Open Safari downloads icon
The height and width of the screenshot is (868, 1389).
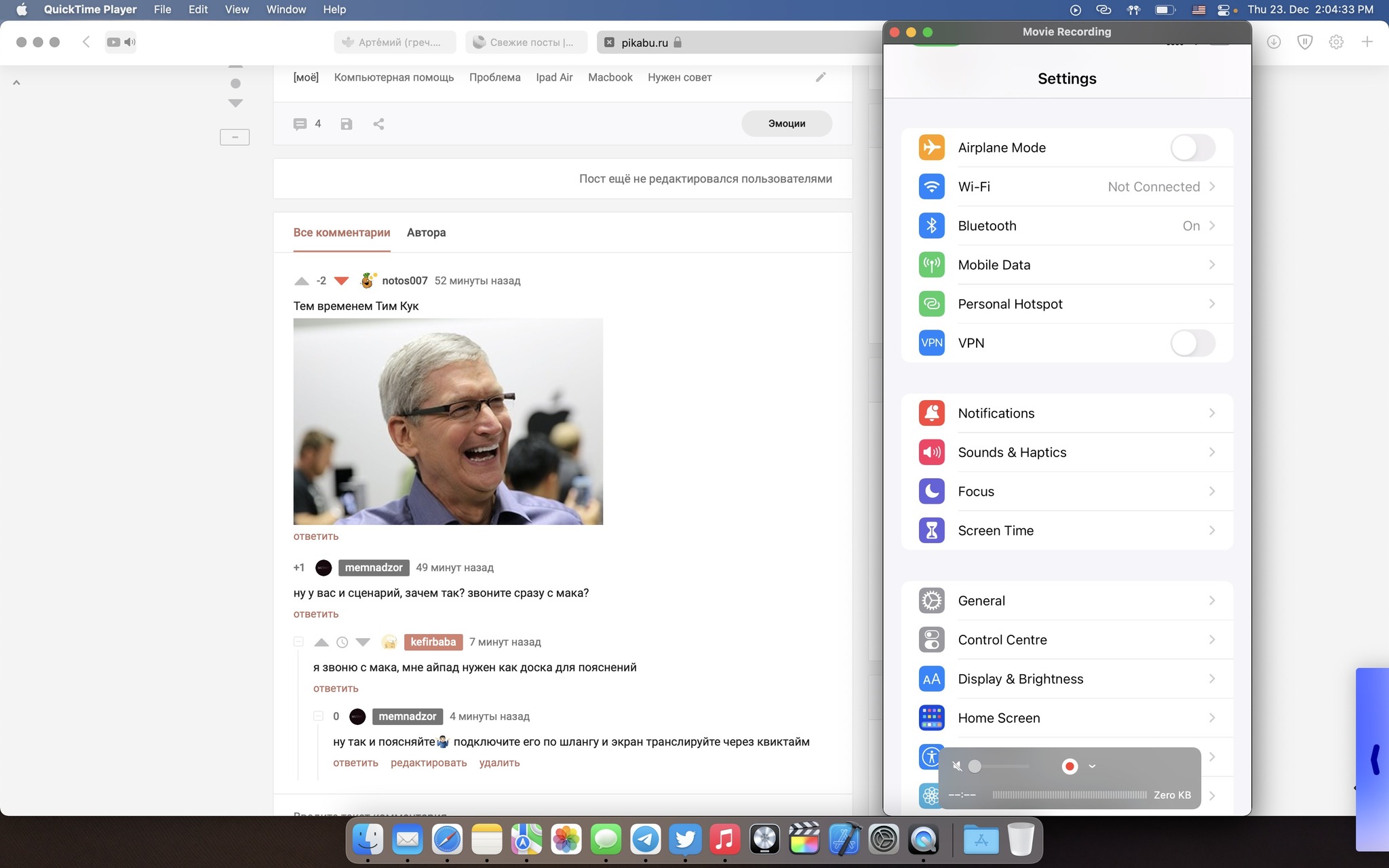(1274, 42)
